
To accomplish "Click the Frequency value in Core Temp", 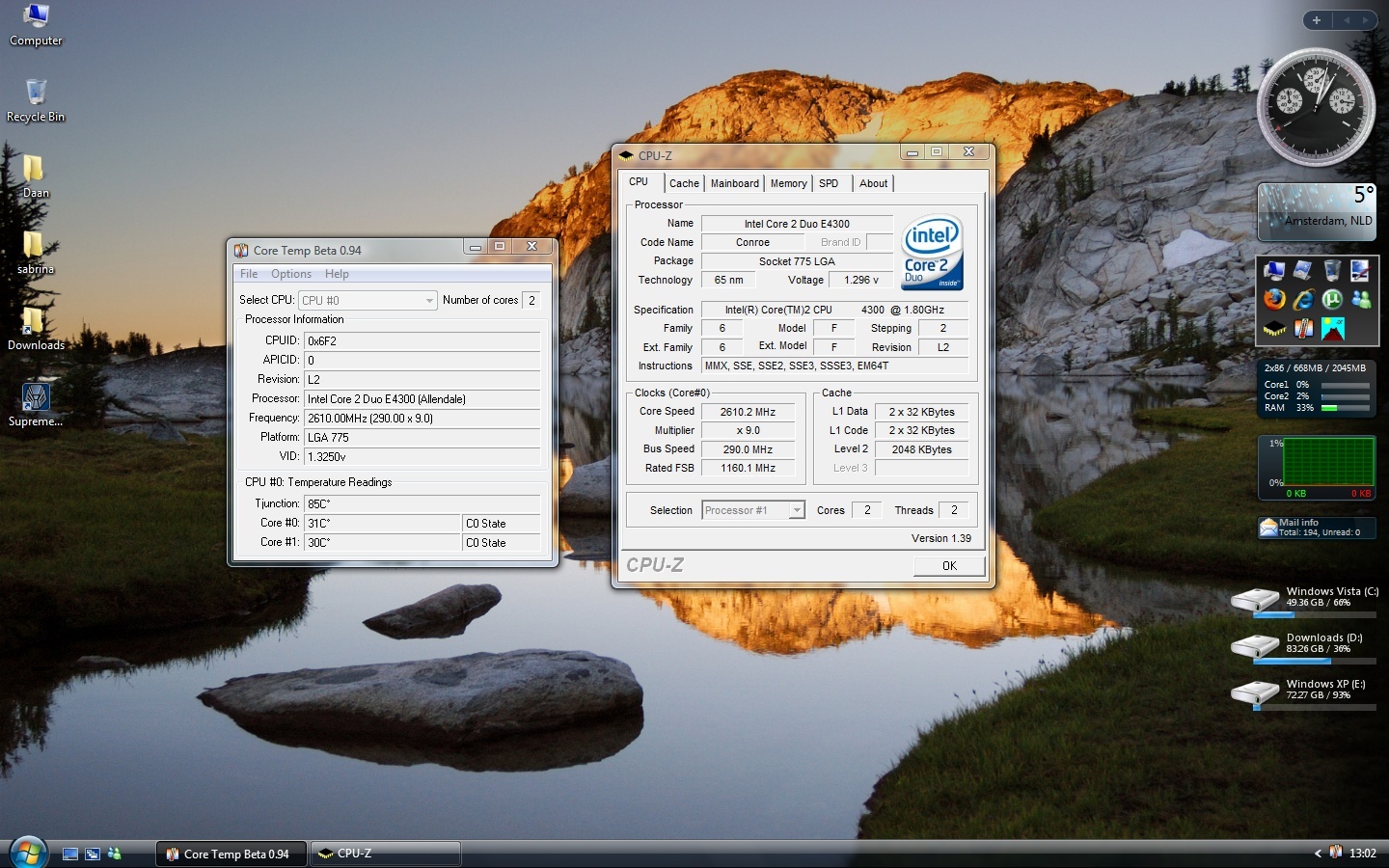I will pos(422,418).
